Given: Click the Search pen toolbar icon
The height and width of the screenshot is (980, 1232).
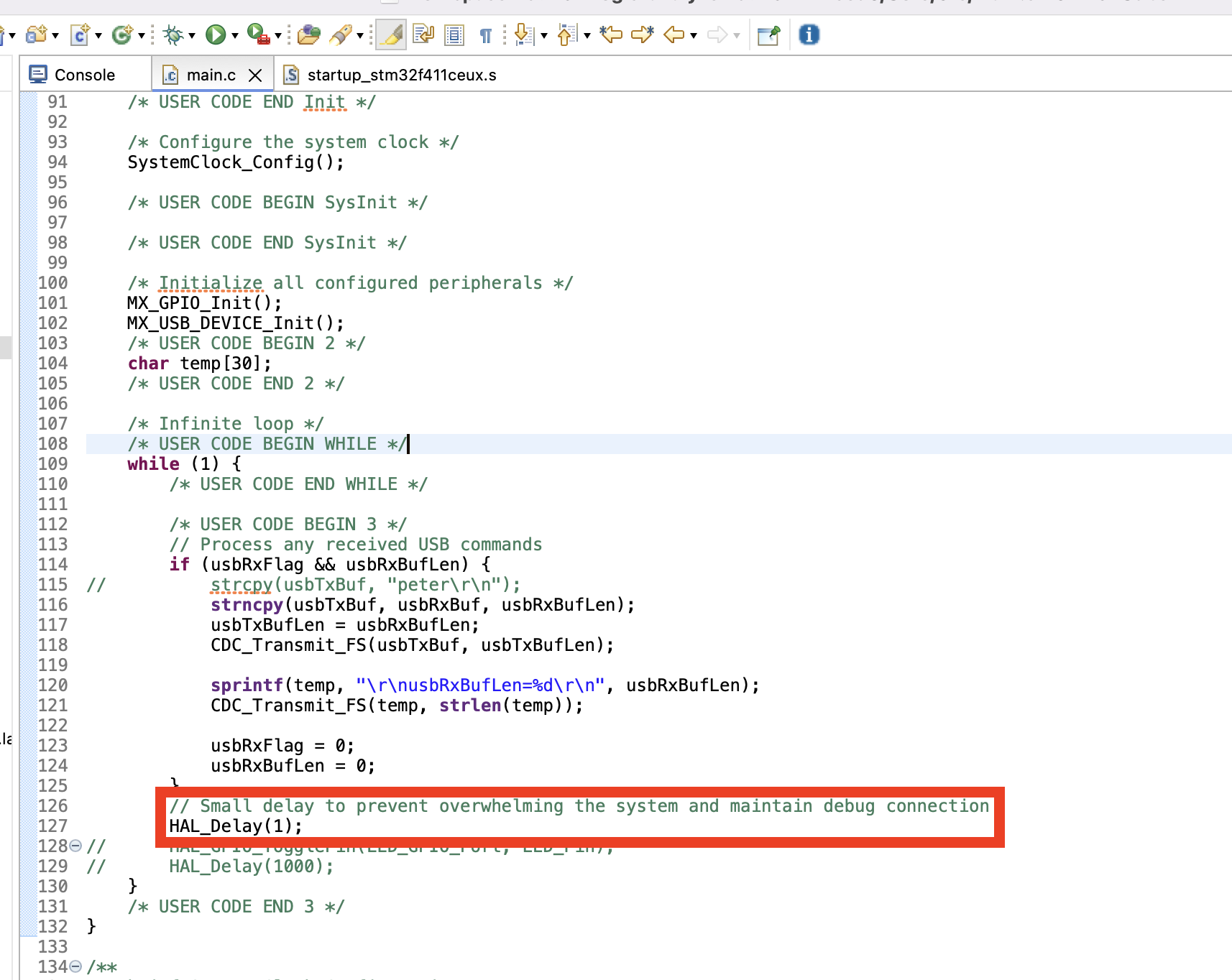Looking at the screenshot, I should tap(341, 34).
